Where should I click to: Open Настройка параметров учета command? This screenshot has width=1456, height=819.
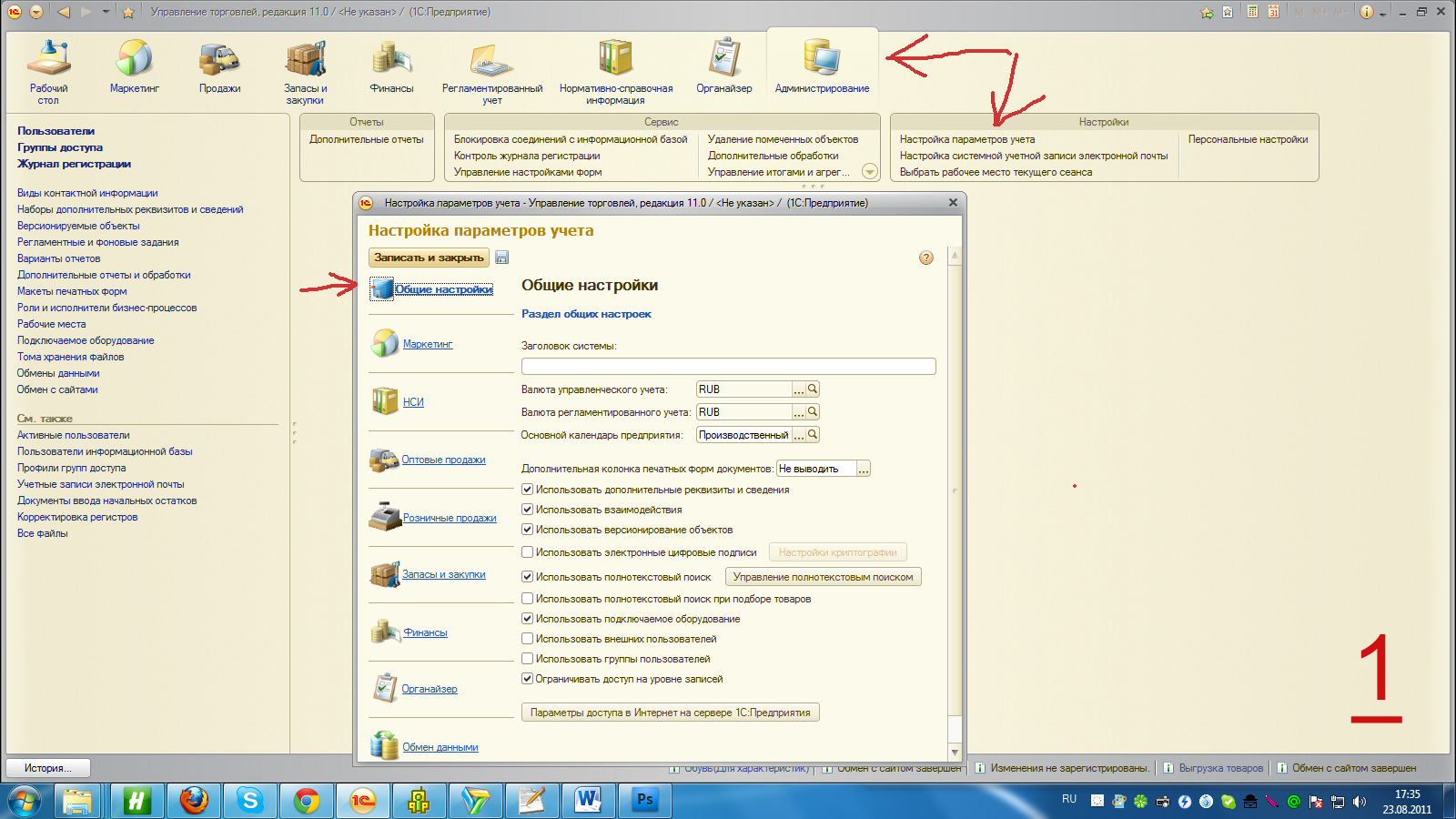click(967, 139)
